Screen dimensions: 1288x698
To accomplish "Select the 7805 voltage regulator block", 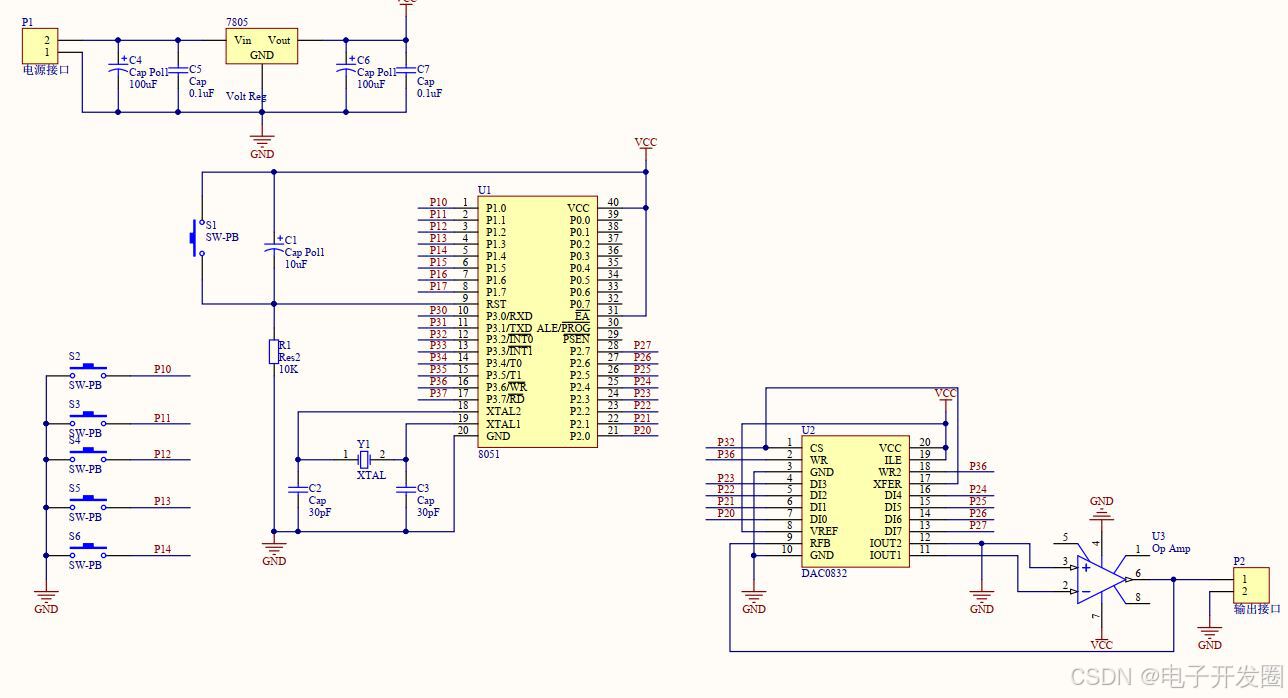I will (262, 46).
